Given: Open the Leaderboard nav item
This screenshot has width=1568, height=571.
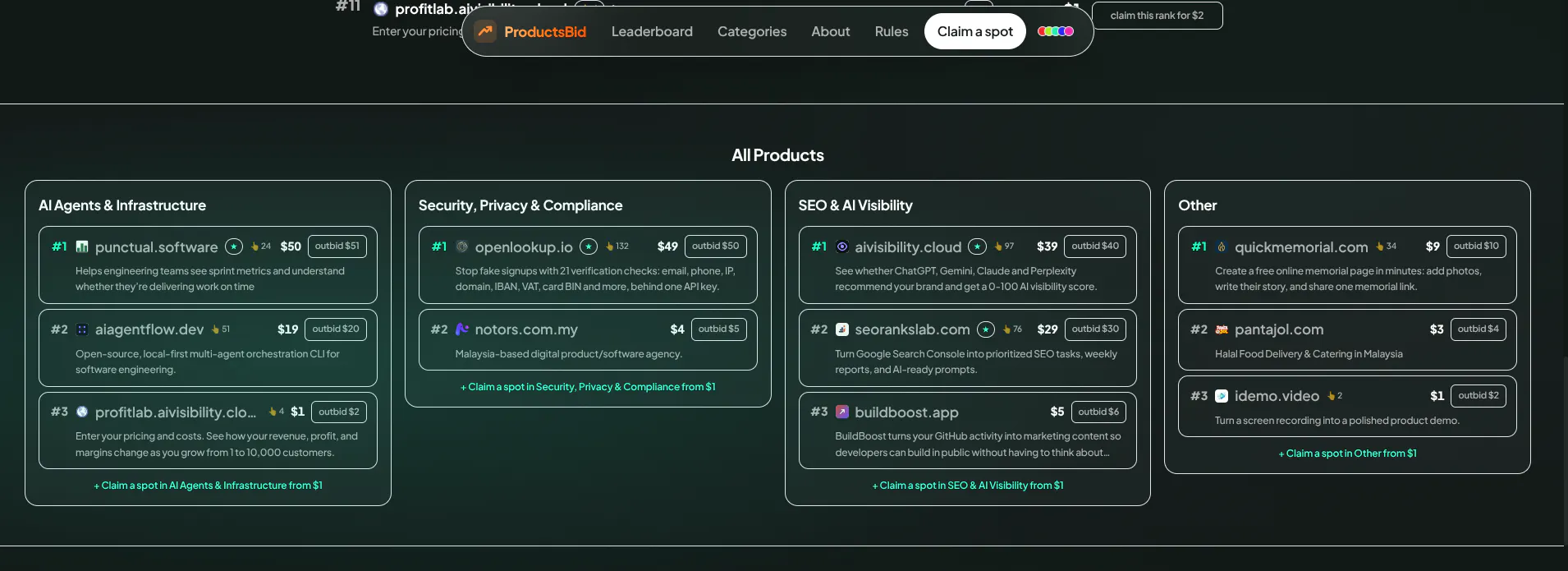Looking at the screenshot, I should 652,31.
